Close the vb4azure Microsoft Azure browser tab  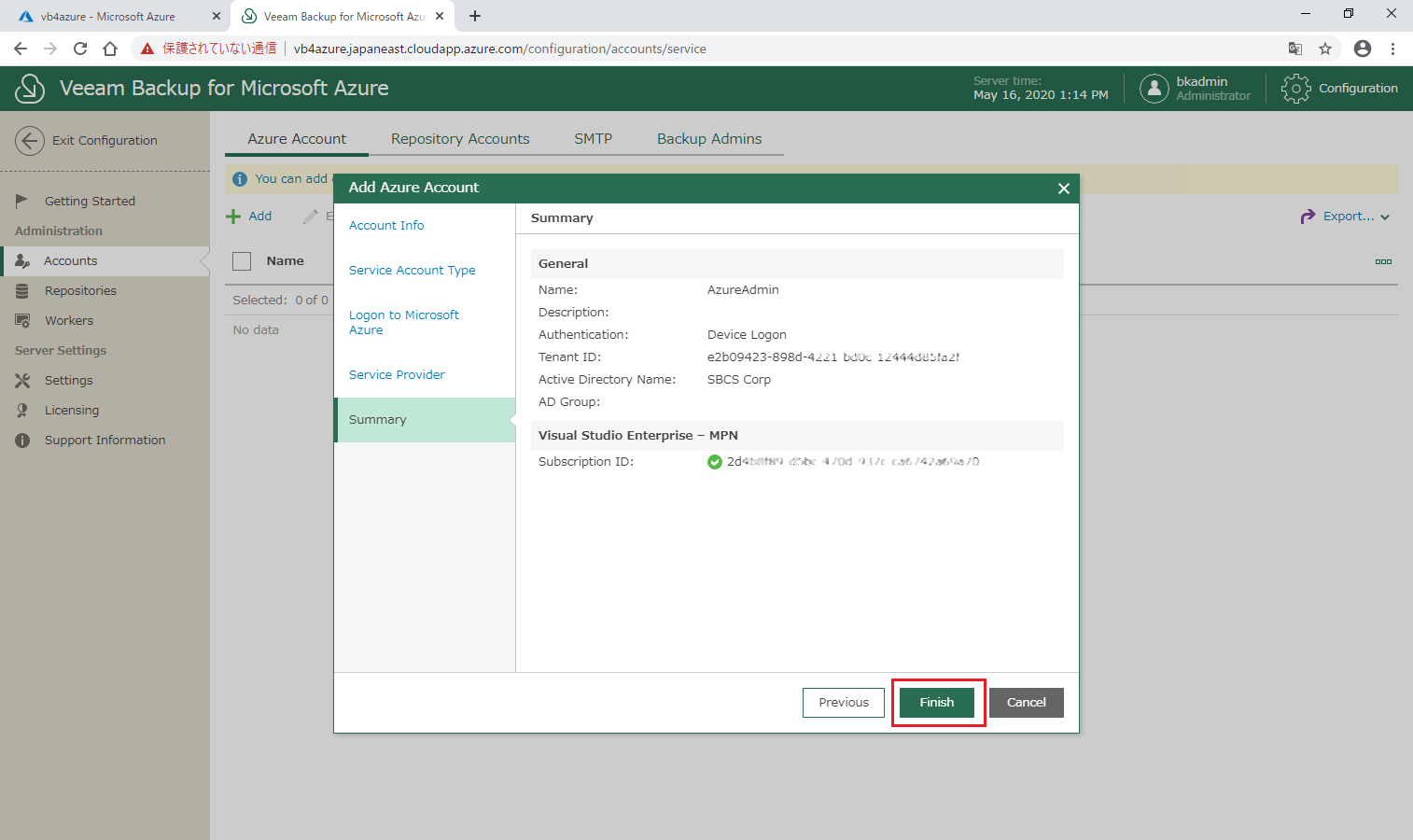tap(217, 17)
